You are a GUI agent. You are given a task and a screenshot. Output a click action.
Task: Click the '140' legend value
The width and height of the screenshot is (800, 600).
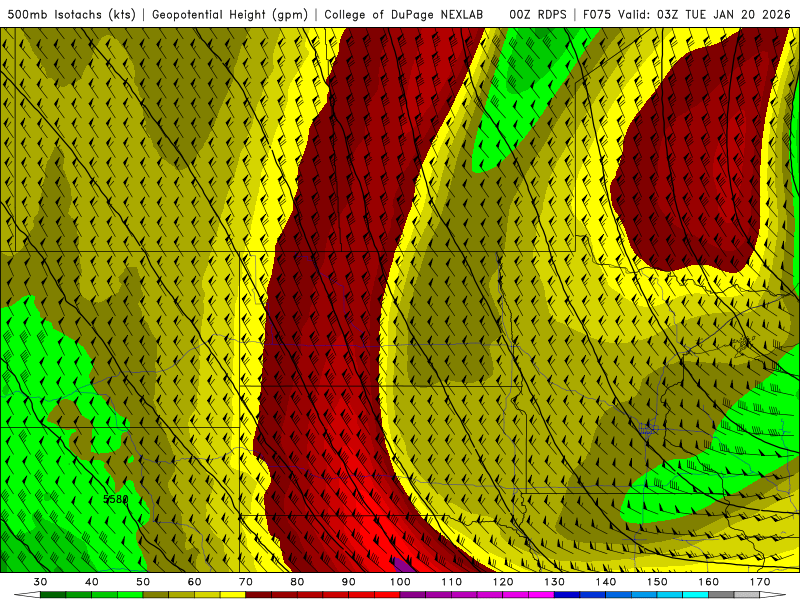(606, 582)
